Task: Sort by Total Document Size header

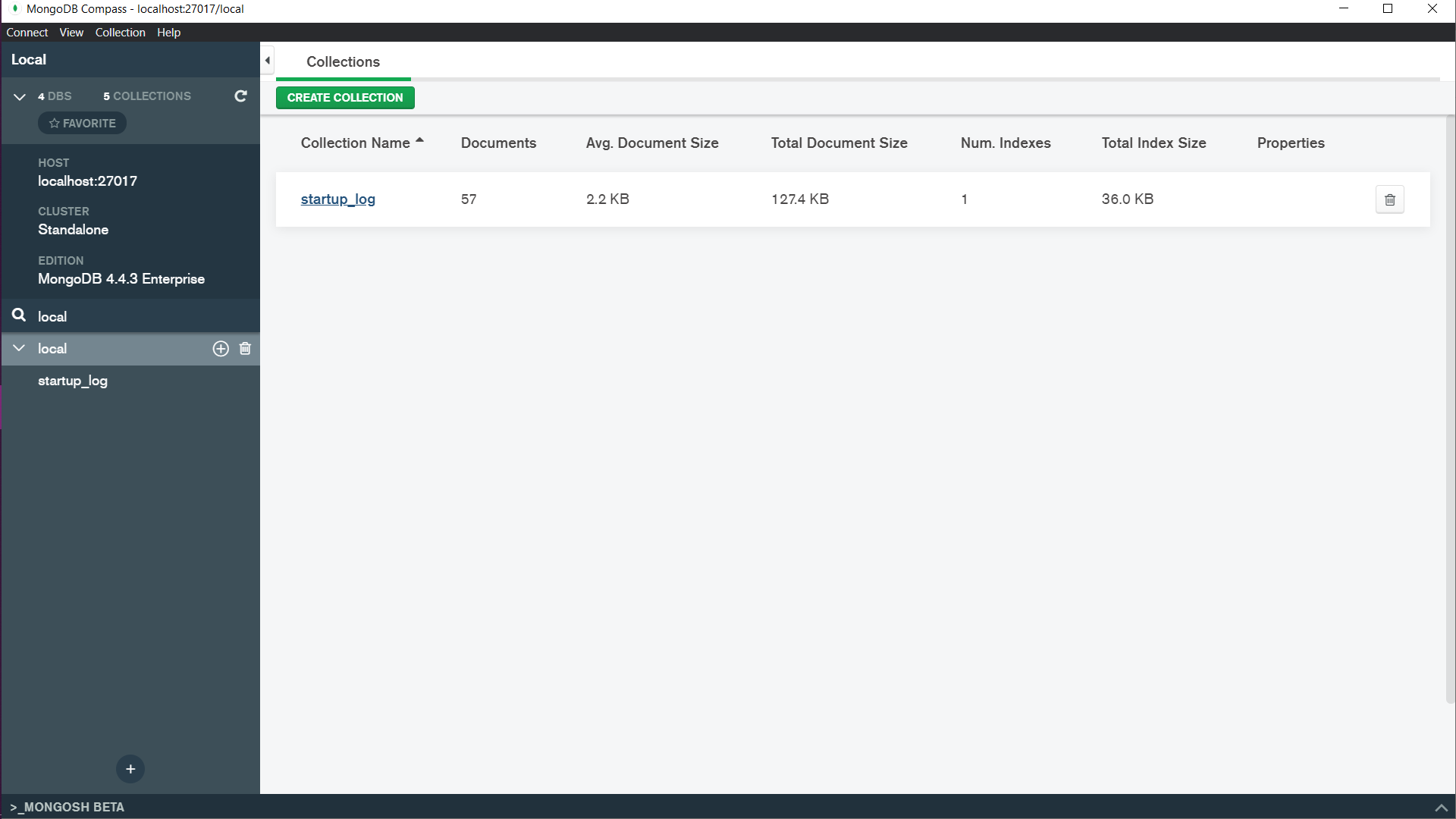Action: click(839, 143)
